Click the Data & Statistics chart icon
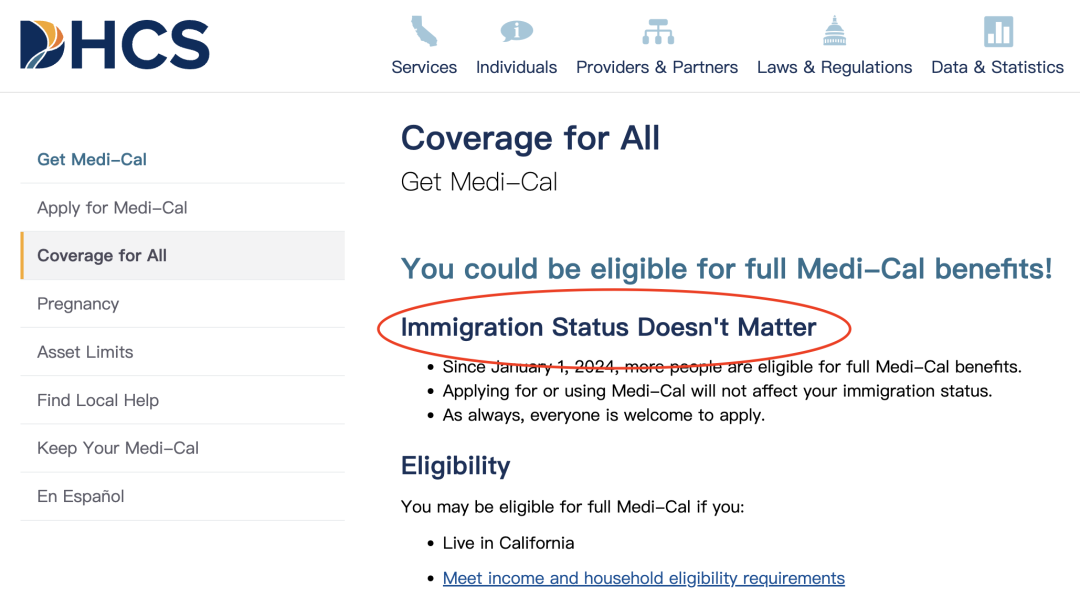Viewport: 1080px width, 597px height. 998,31
